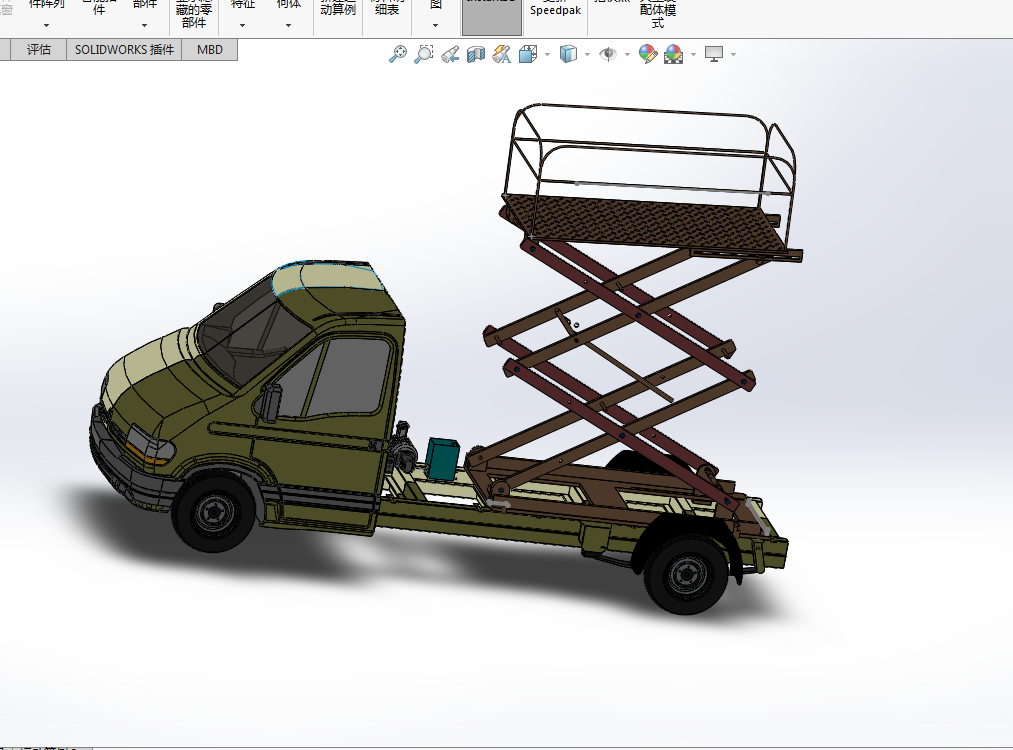Screen dimensions: 1013x750
Task: Toggle the Hide/Show Items eye icon
Action: tap(608, 55)
